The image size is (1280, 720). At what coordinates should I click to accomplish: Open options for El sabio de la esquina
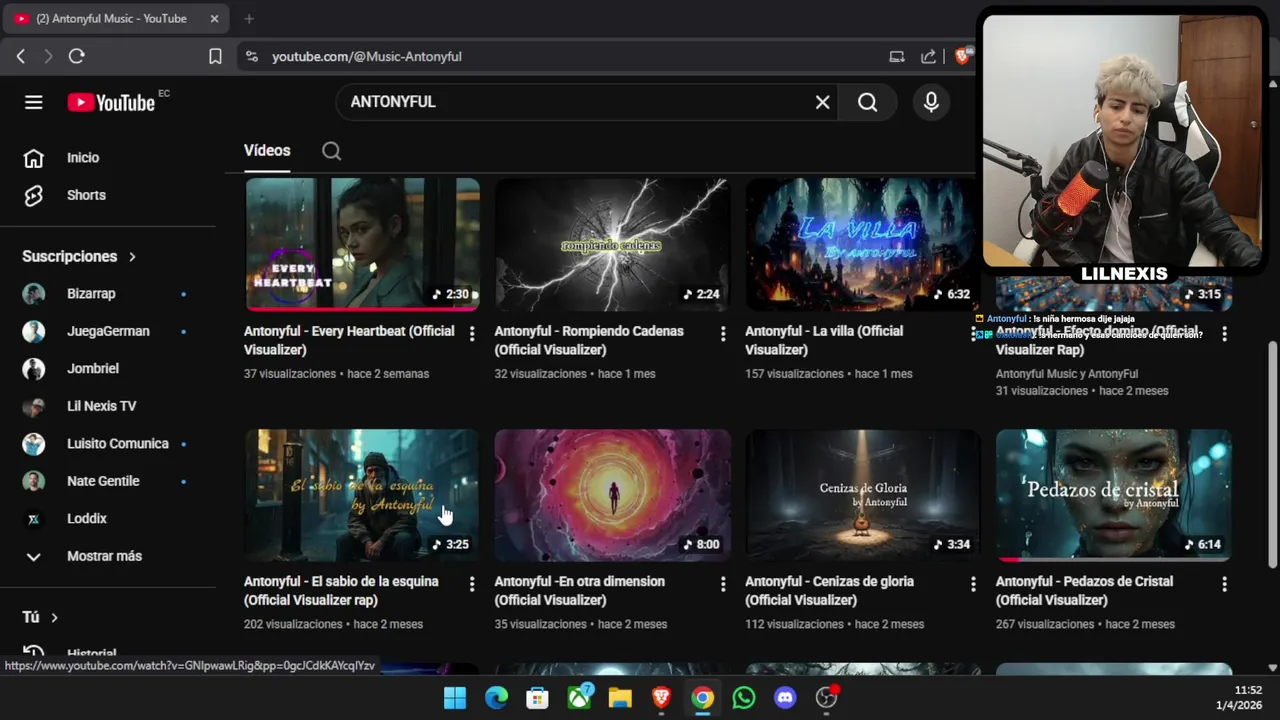tap(472, 584)
